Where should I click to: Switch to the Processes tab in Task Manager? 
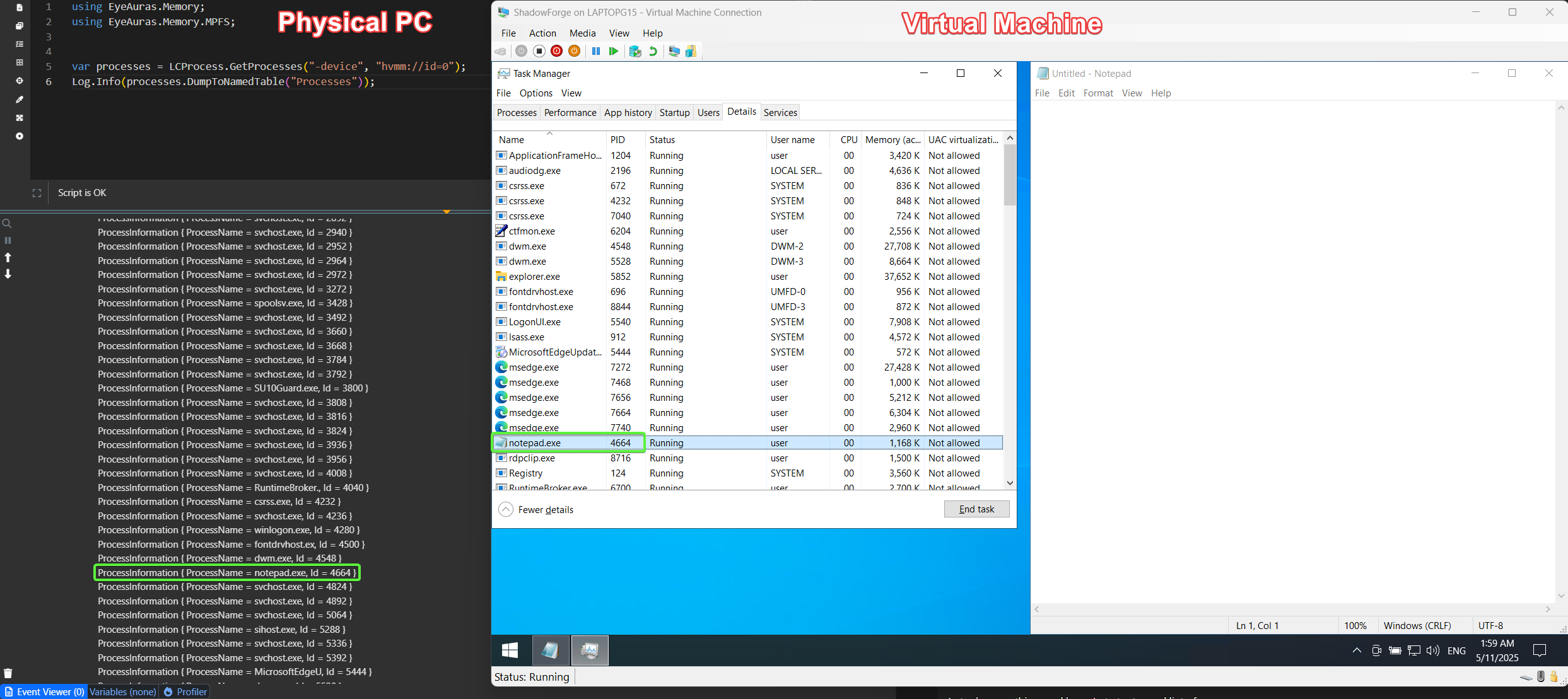tap(517, 112)
